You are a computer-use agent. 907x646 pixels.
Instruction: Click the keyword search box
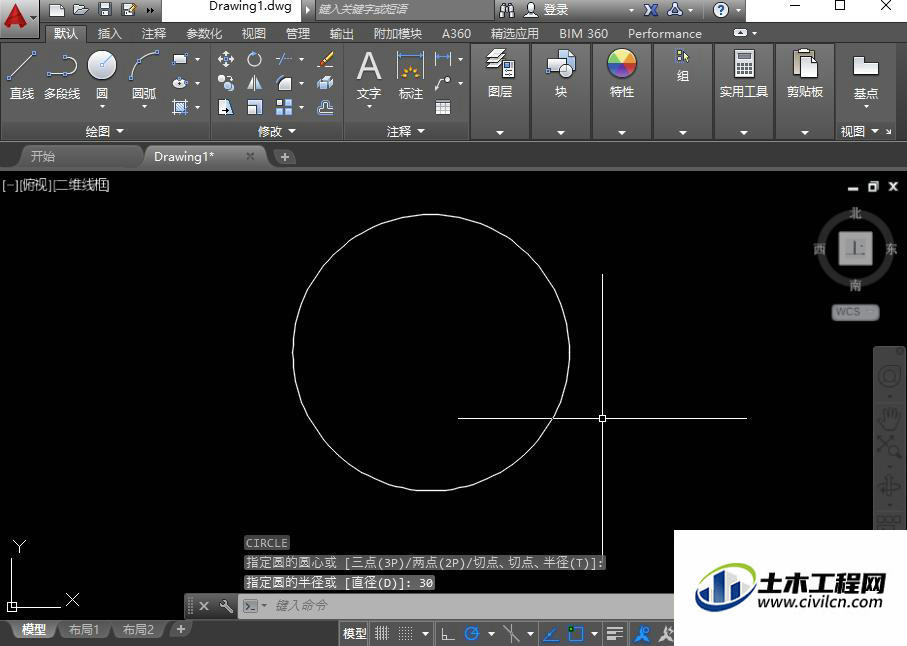405,9
